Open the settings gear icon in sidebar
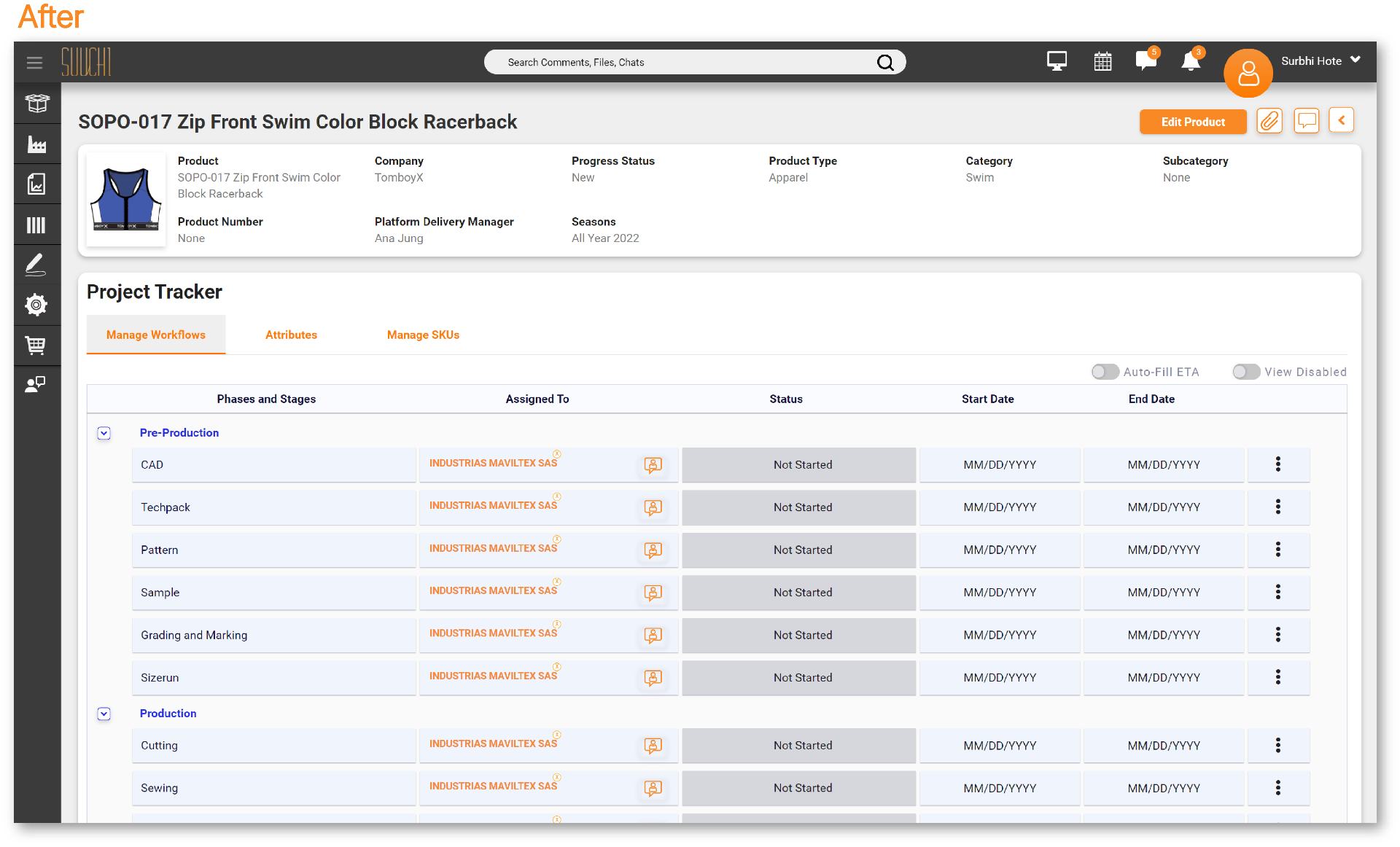The image size is (1400, 847). pyautogui.click(x=36, y=305)
